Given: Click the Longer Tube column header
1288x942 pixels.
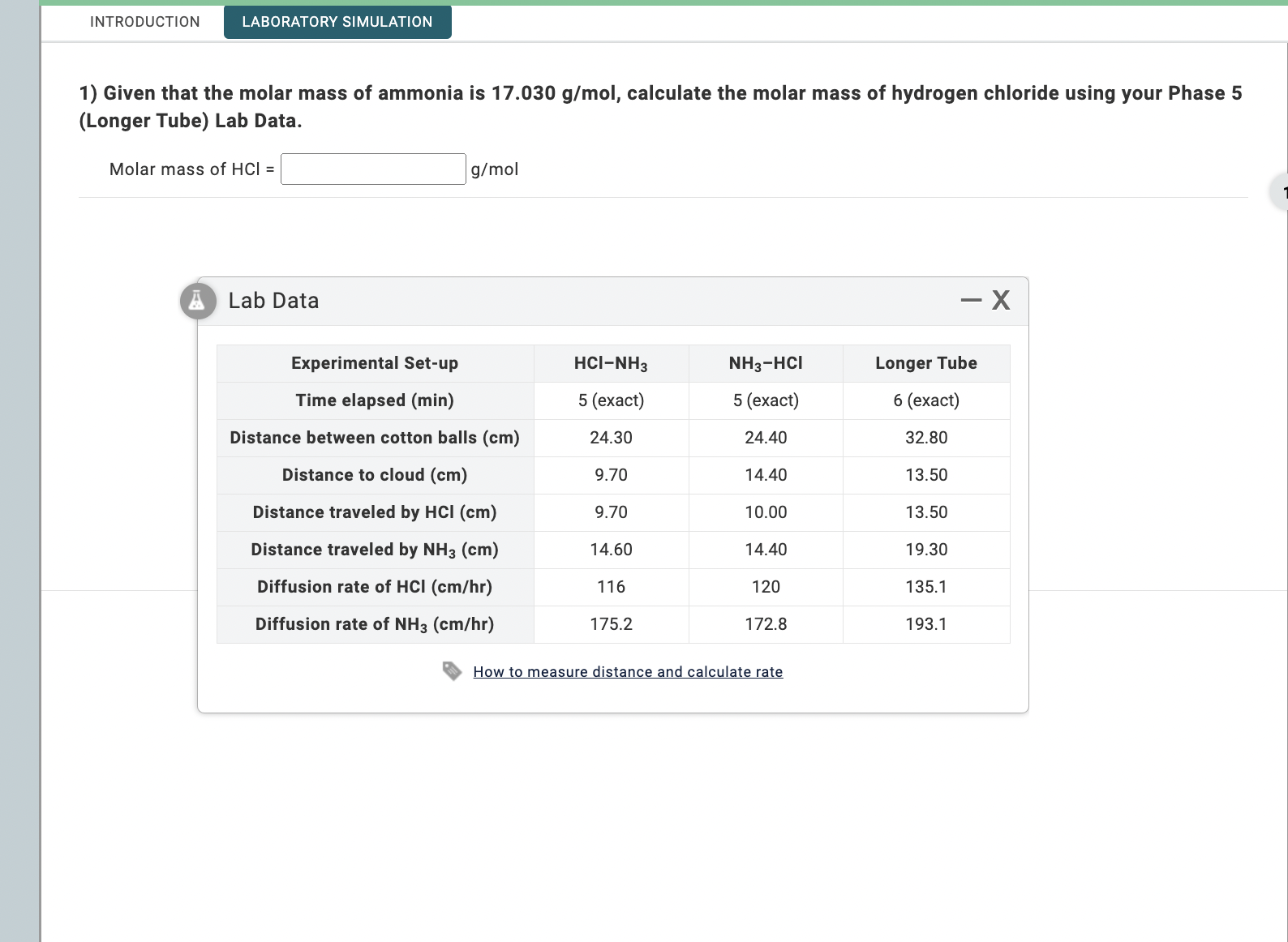Looking at the screenshot, I should [926, 363].
